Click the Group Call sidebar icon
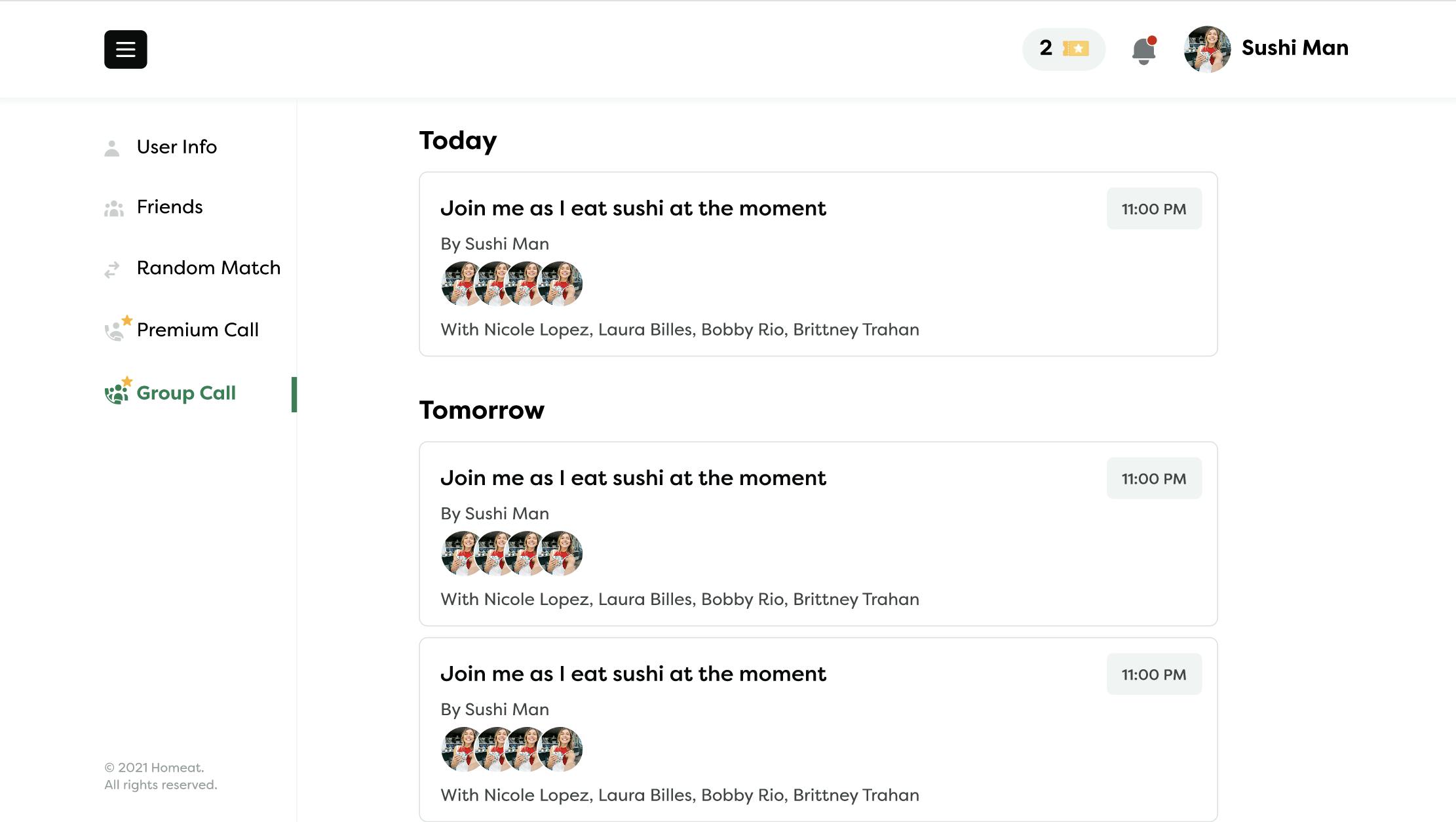Viewport: 1456px width, 822px height. click(117, 393)
